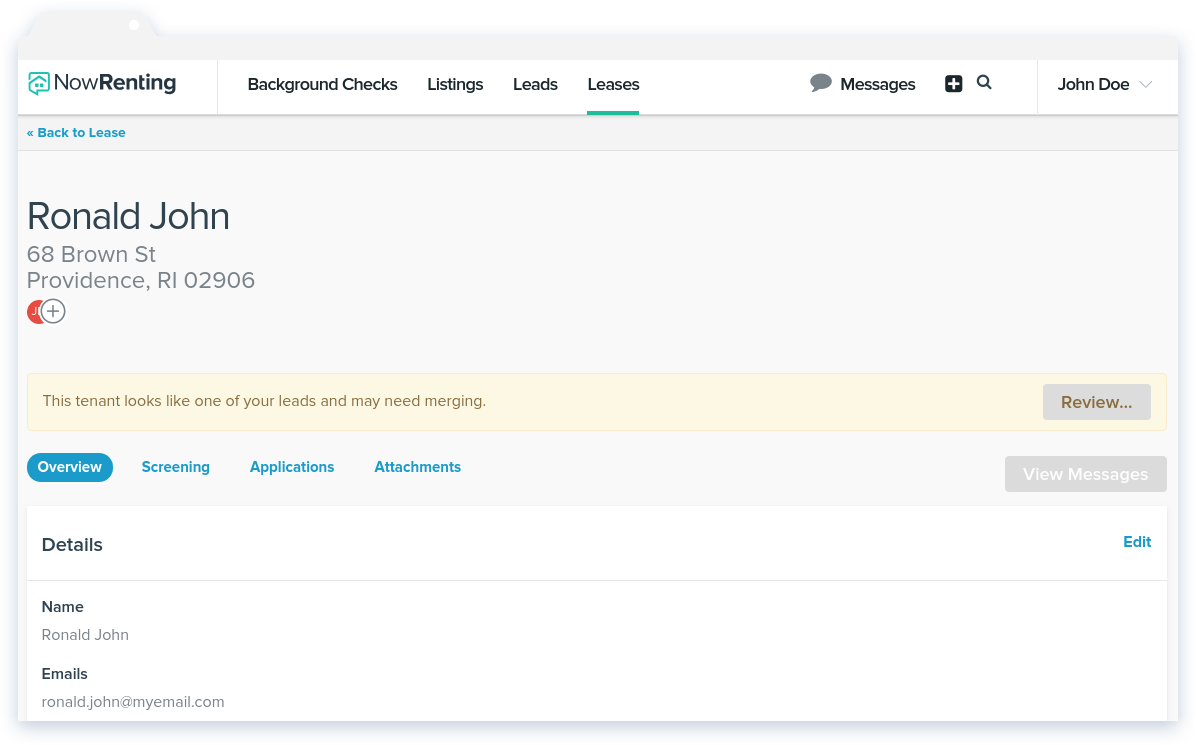Image resolution: width=1196 pixels, height=745 pixels.
Task: Open the Background Checks menu item
Action: point(323,85)
